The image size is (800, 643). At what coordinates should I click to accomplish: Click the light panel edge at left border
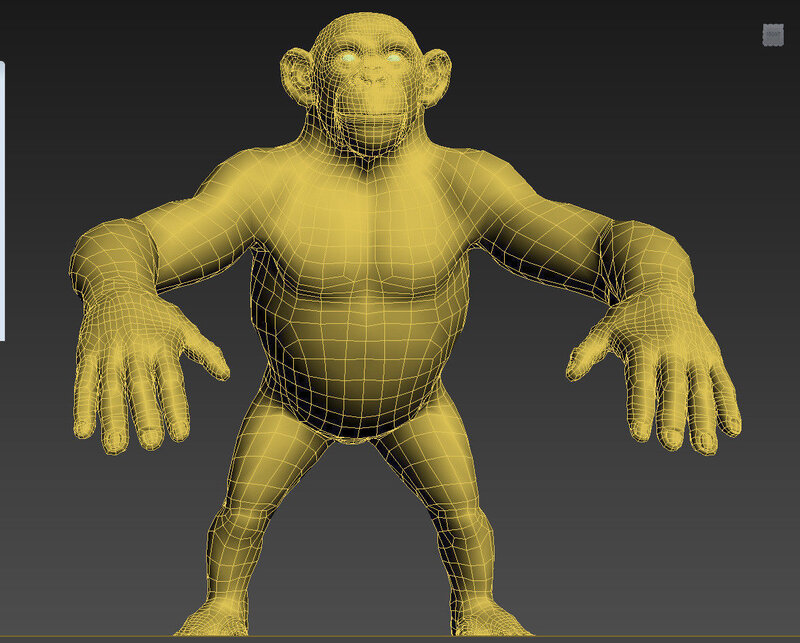tap(2, 200)
